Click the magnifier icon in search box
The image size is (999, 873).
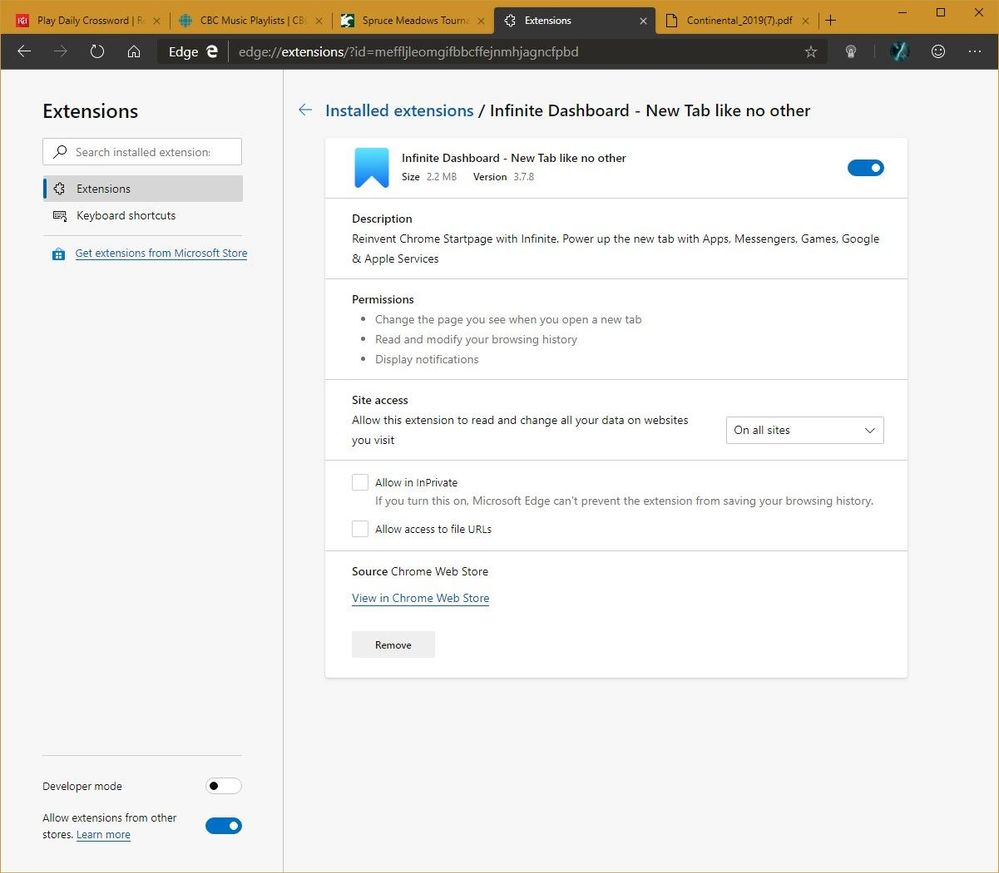pyautogui.click(x=60, y=152)
